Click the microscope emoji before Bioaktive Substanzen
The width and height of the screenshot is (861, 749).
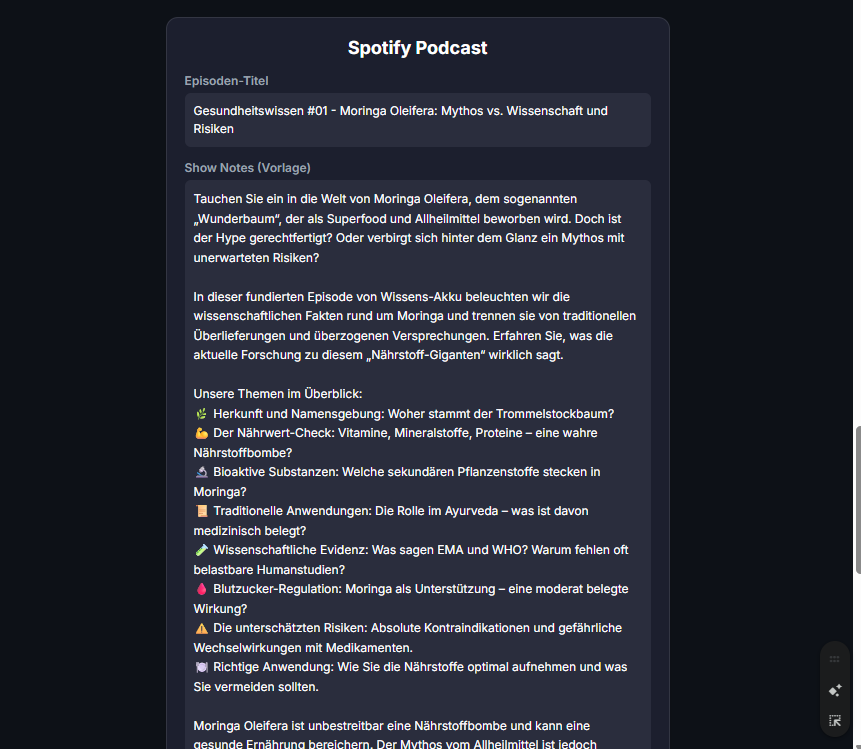tap(201, 472)
